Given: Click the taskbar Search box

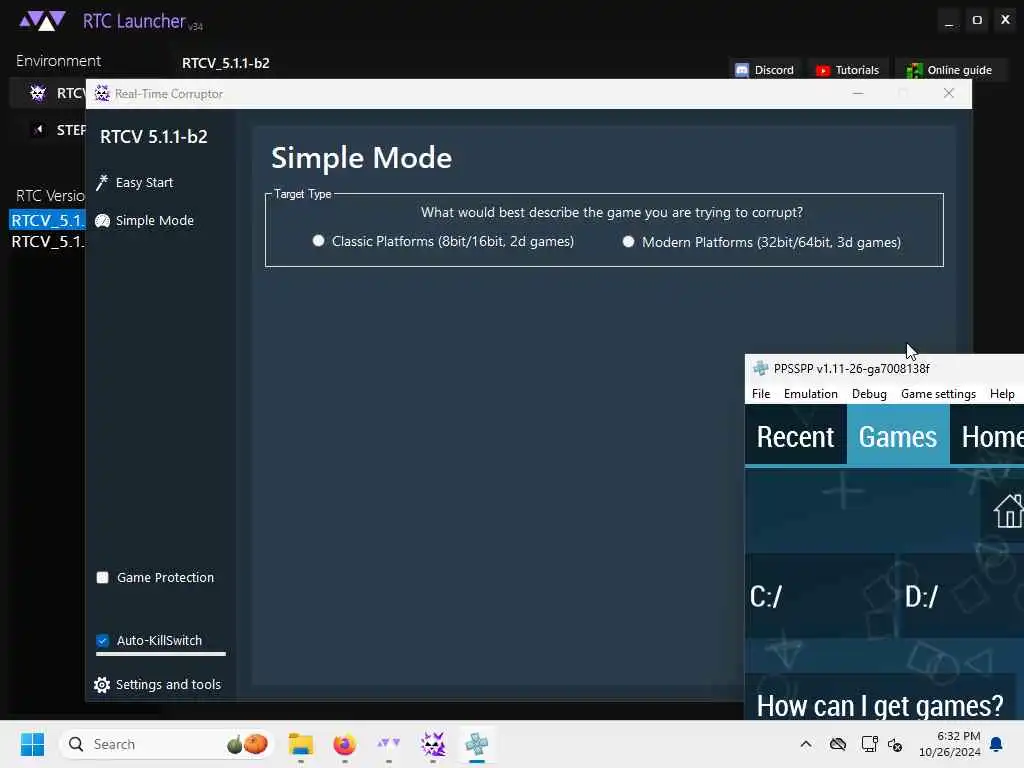Looking at the screenshot, I should (x=166, y=744).
